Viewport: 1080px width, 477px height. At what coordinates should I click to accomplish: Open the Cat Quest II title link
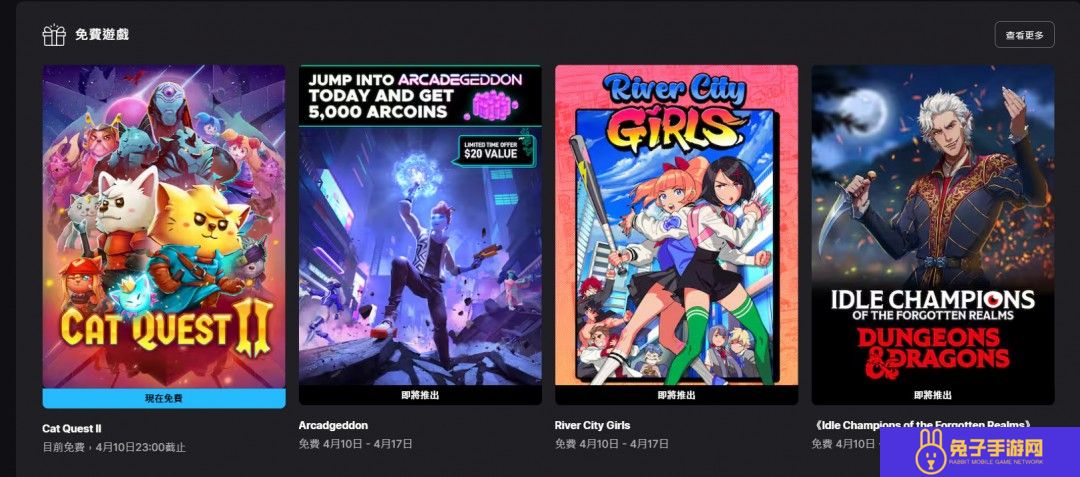click(x=72, y=428)
